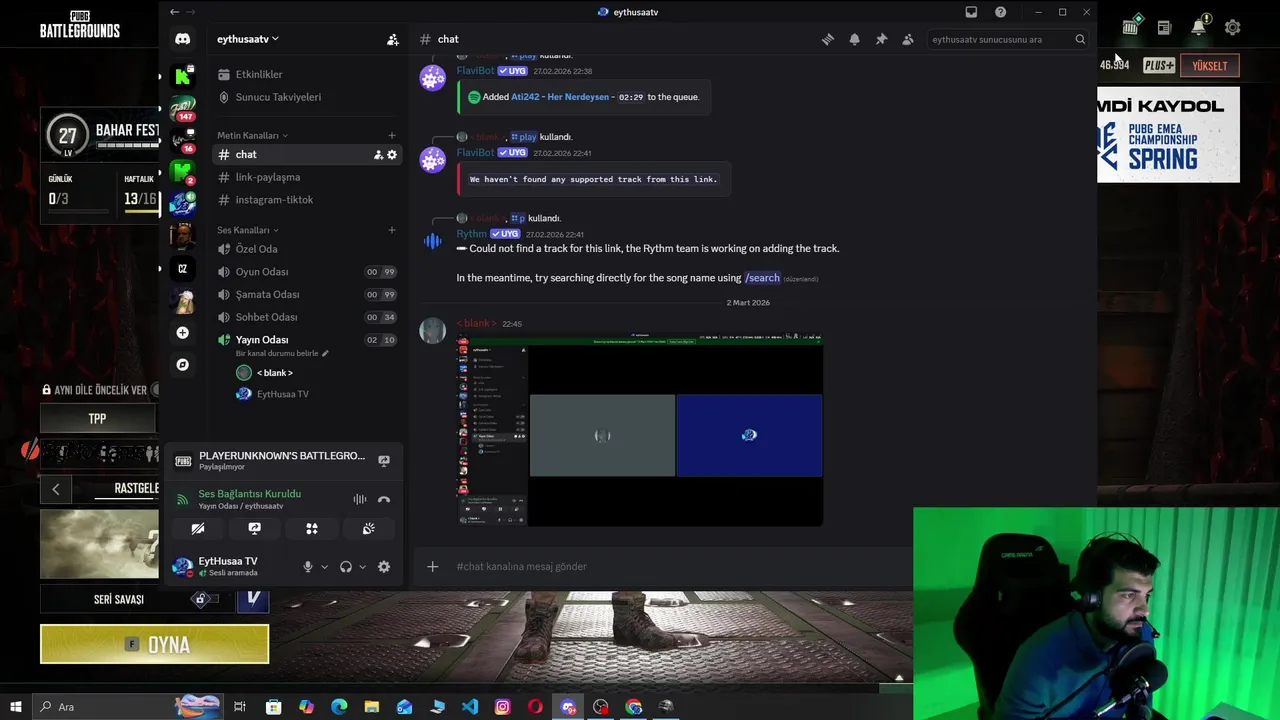Open Discord direct messages home icon
This screenshot has width=1280, height=720.
point(182,39)
